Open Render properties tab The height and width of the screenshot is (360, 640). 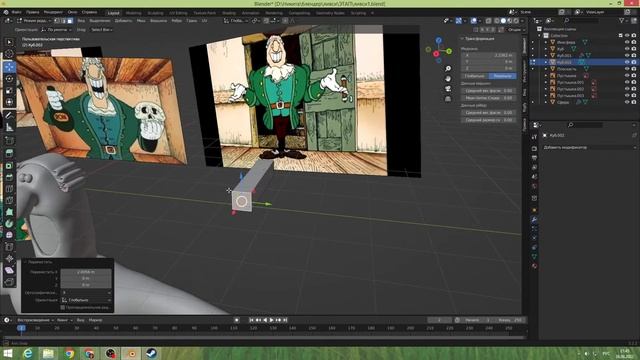pos(534,148)
